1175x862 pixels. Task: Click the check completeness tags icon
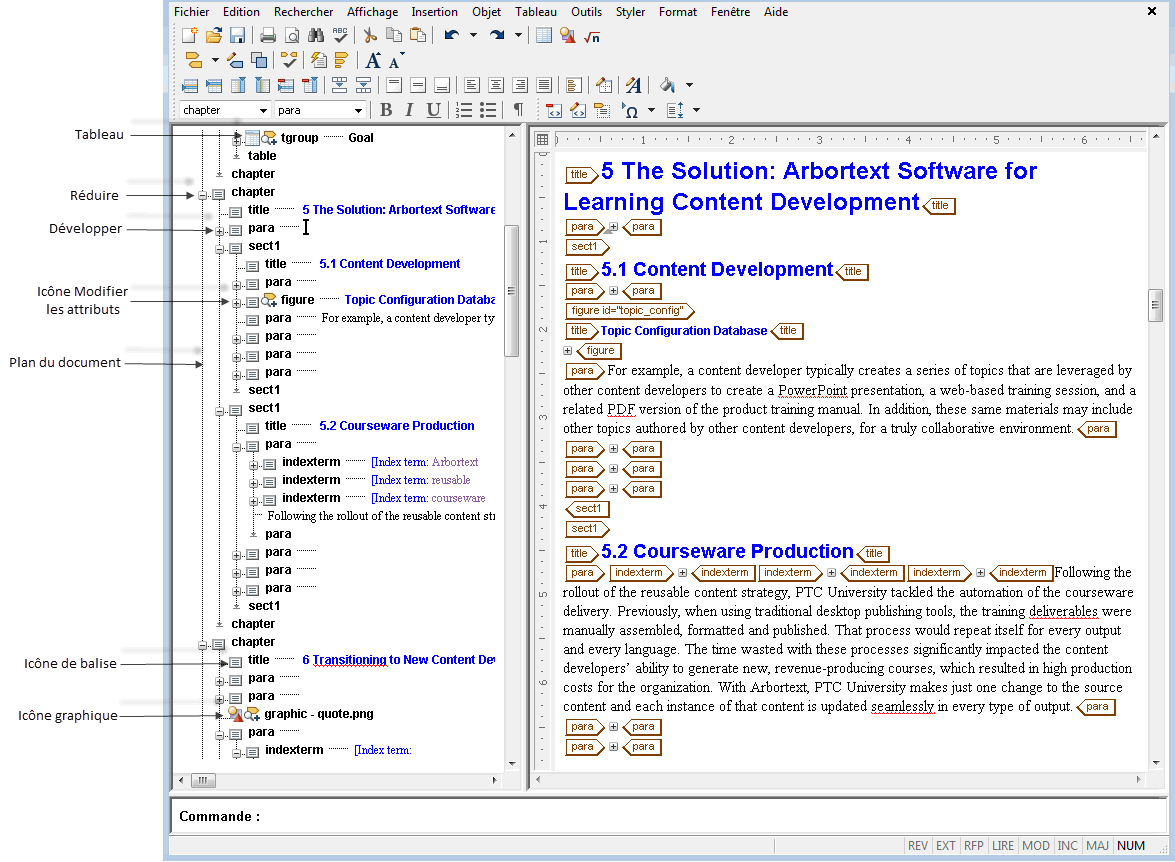[x=289, y=61]
